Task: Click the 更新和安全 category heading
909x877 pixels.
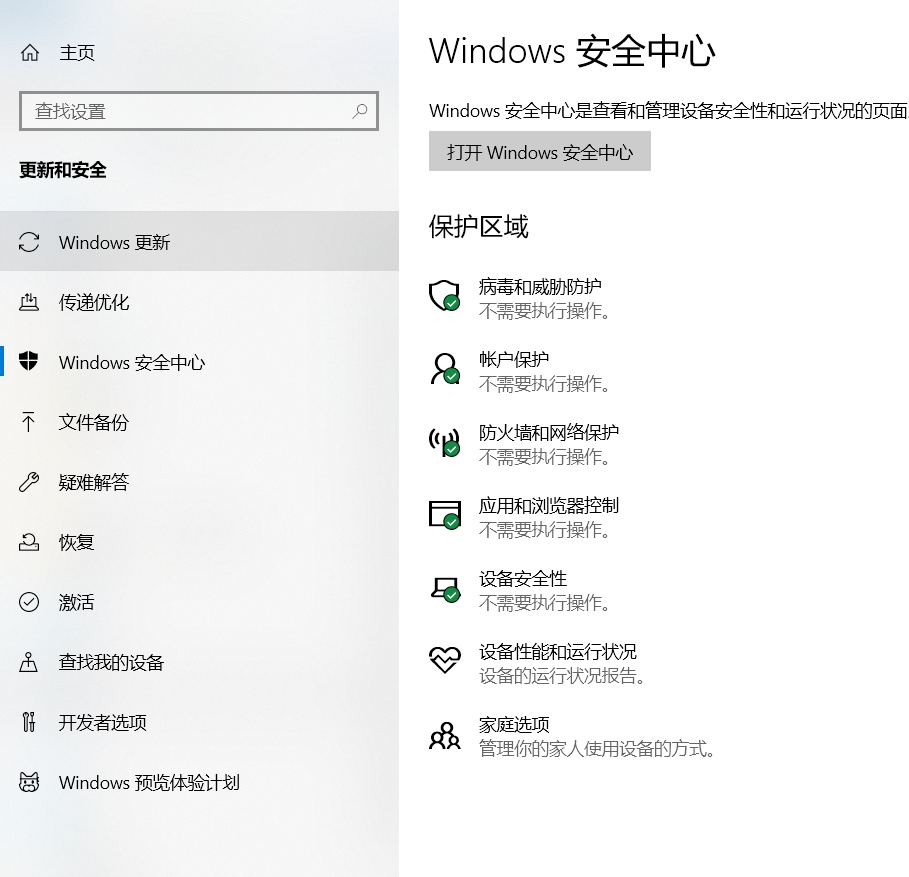Action: [63, 170]
